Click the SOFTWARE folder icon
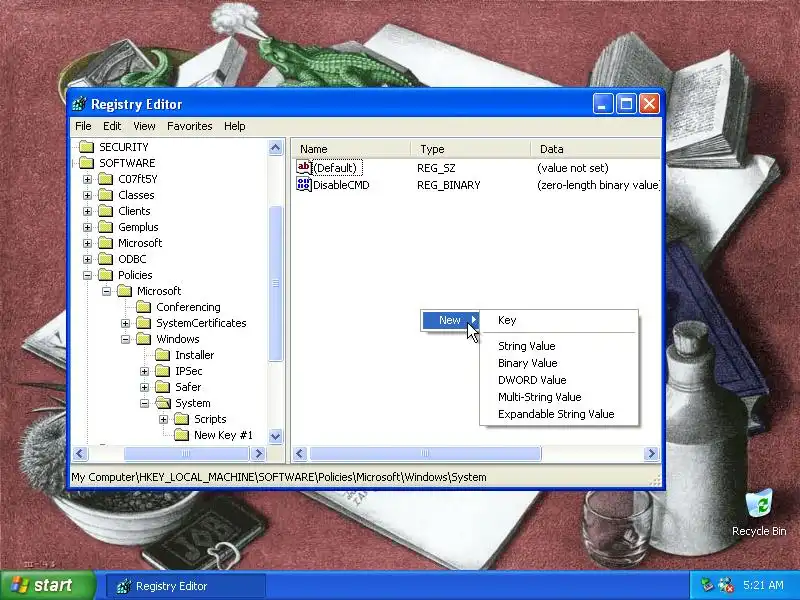Screen dimensions: 800x600 point(87,163)
